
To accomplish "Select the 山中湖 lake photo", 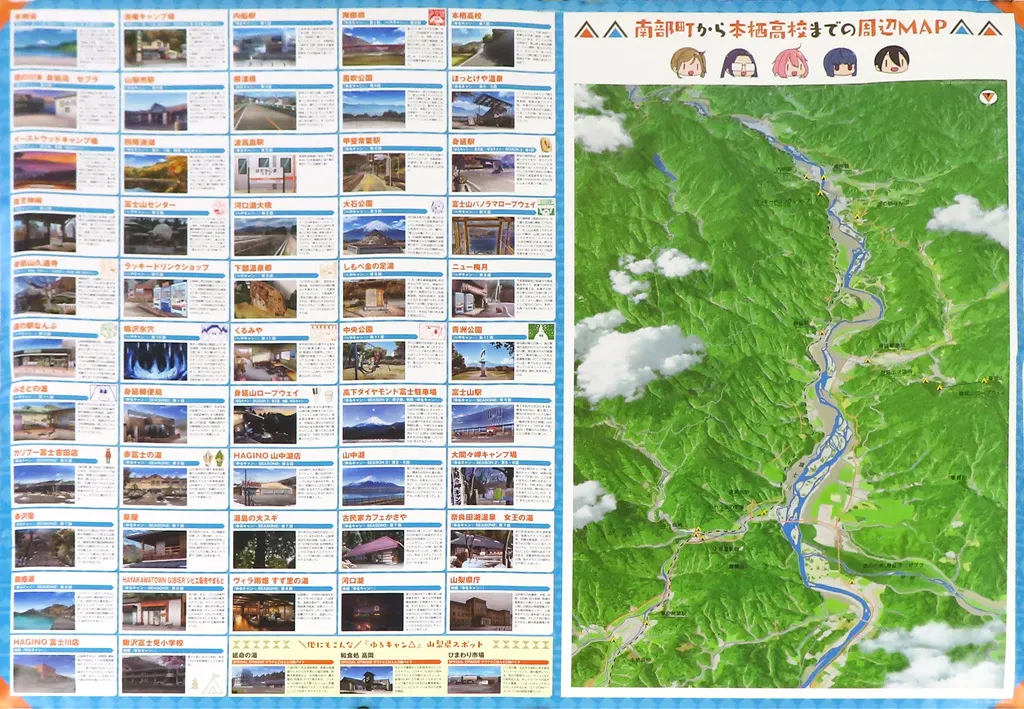I will (x=374, y=485).
